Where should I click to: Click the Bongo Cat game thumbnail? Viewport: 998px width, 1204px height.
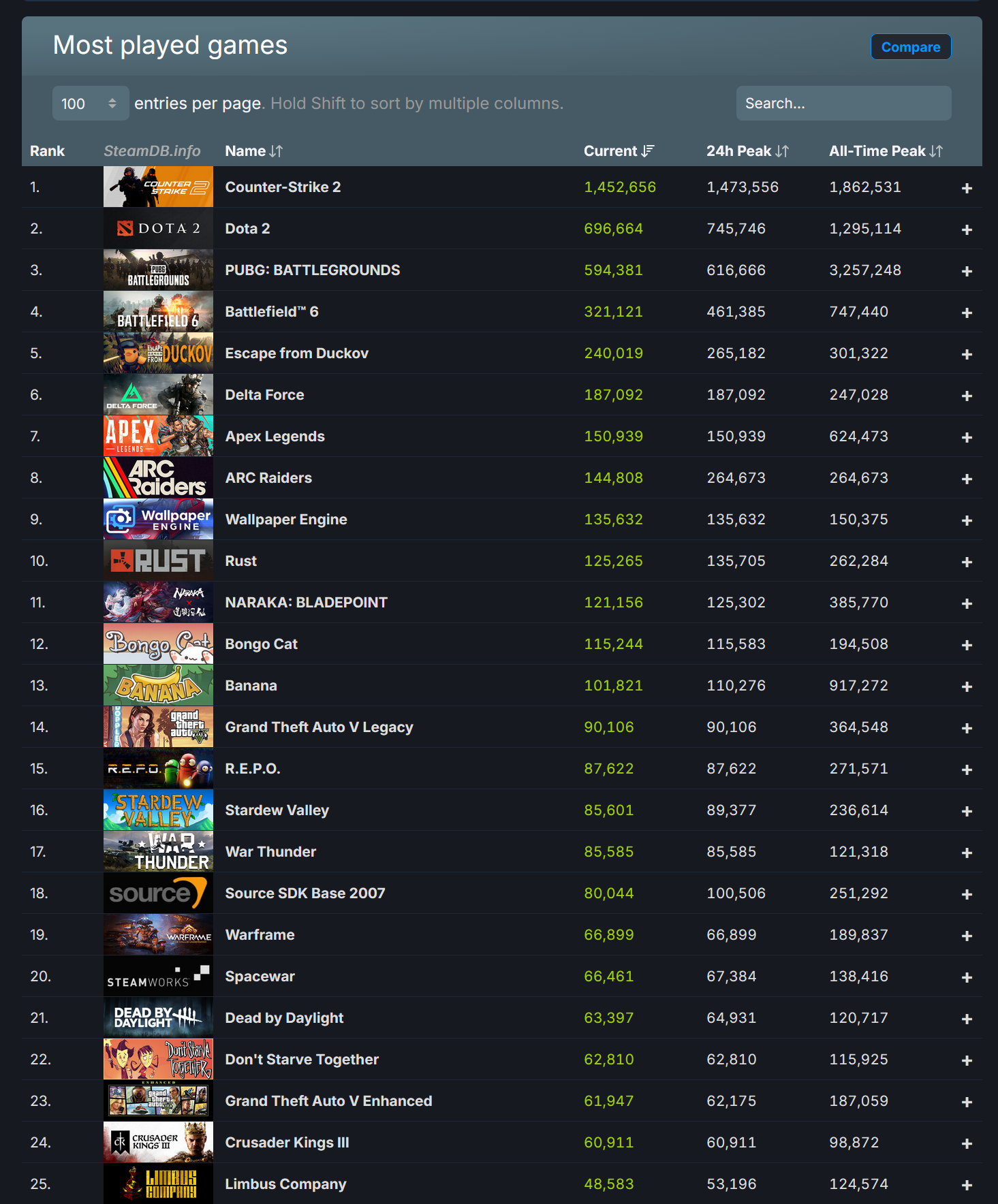coord(158,644)
